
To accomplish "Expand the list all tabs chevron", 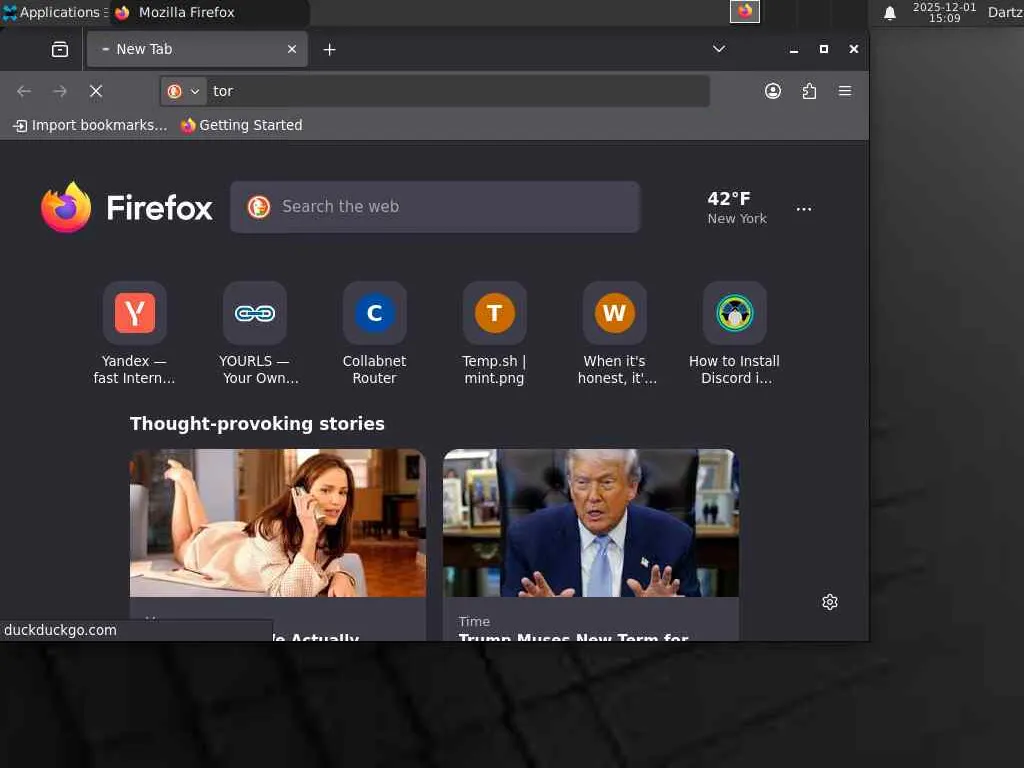I will tap(719, 49).
